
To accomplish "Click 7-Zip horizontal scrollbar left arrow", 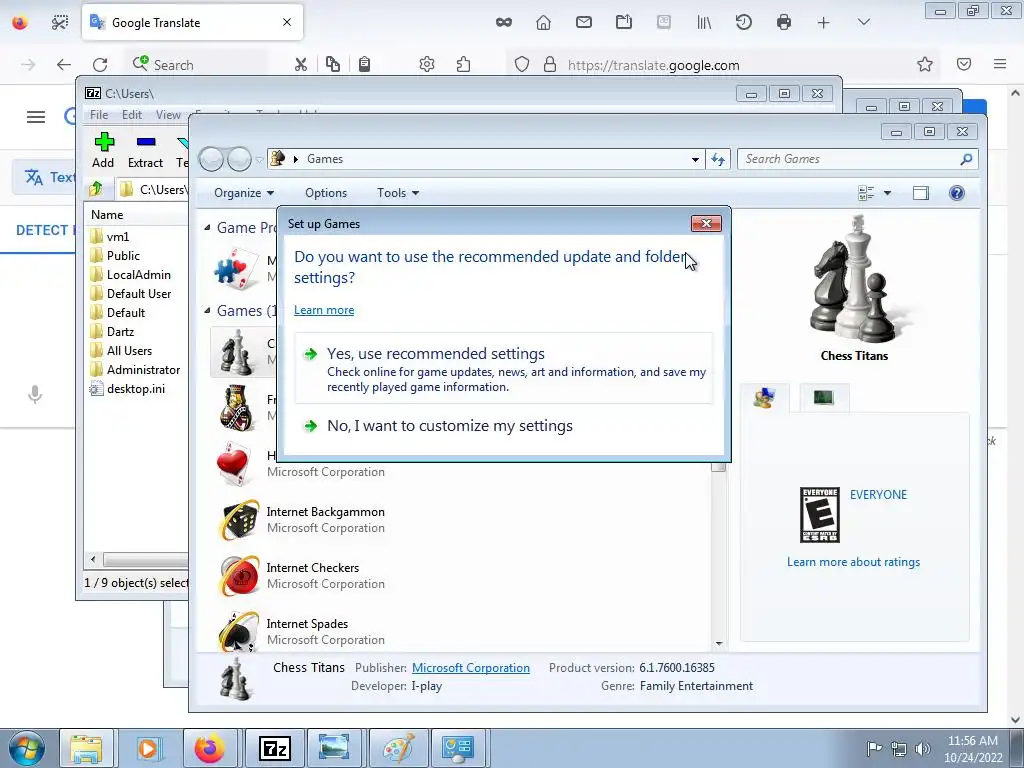I will 93,560.
